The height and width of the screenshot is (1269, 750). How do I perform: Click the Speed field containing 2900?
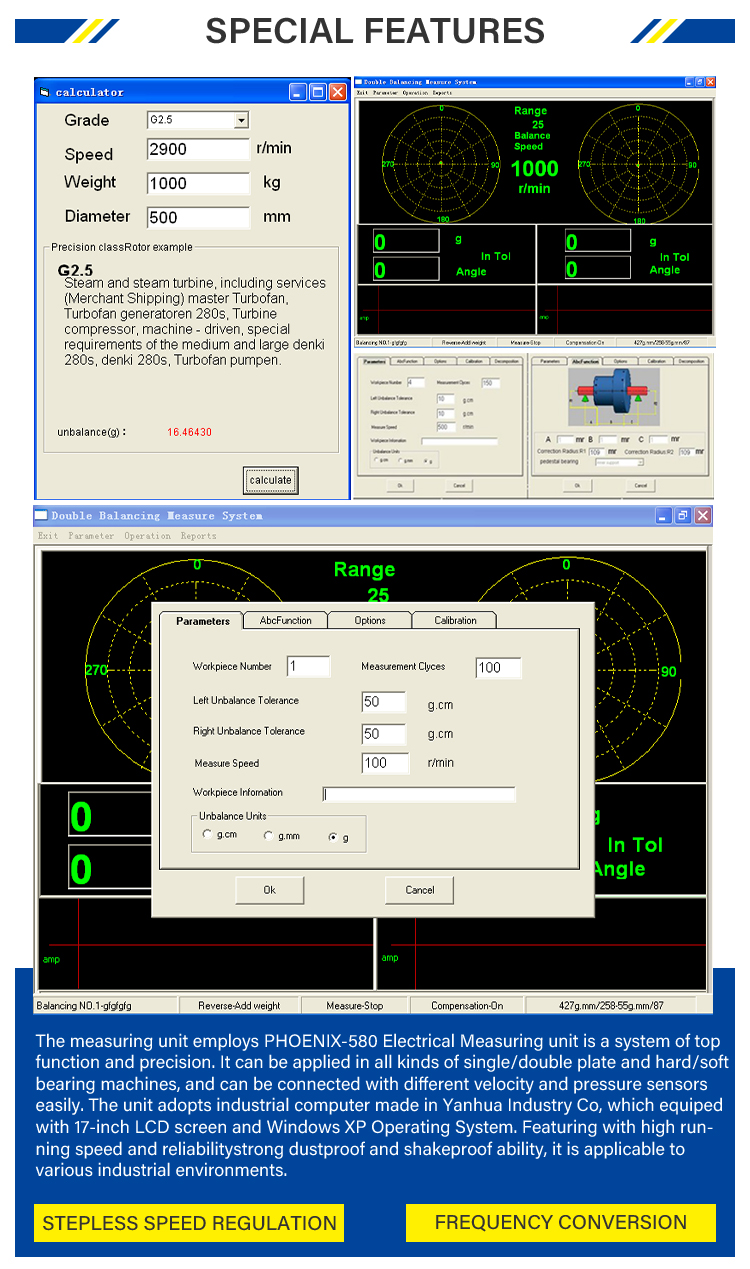click(x=198, y=150)
